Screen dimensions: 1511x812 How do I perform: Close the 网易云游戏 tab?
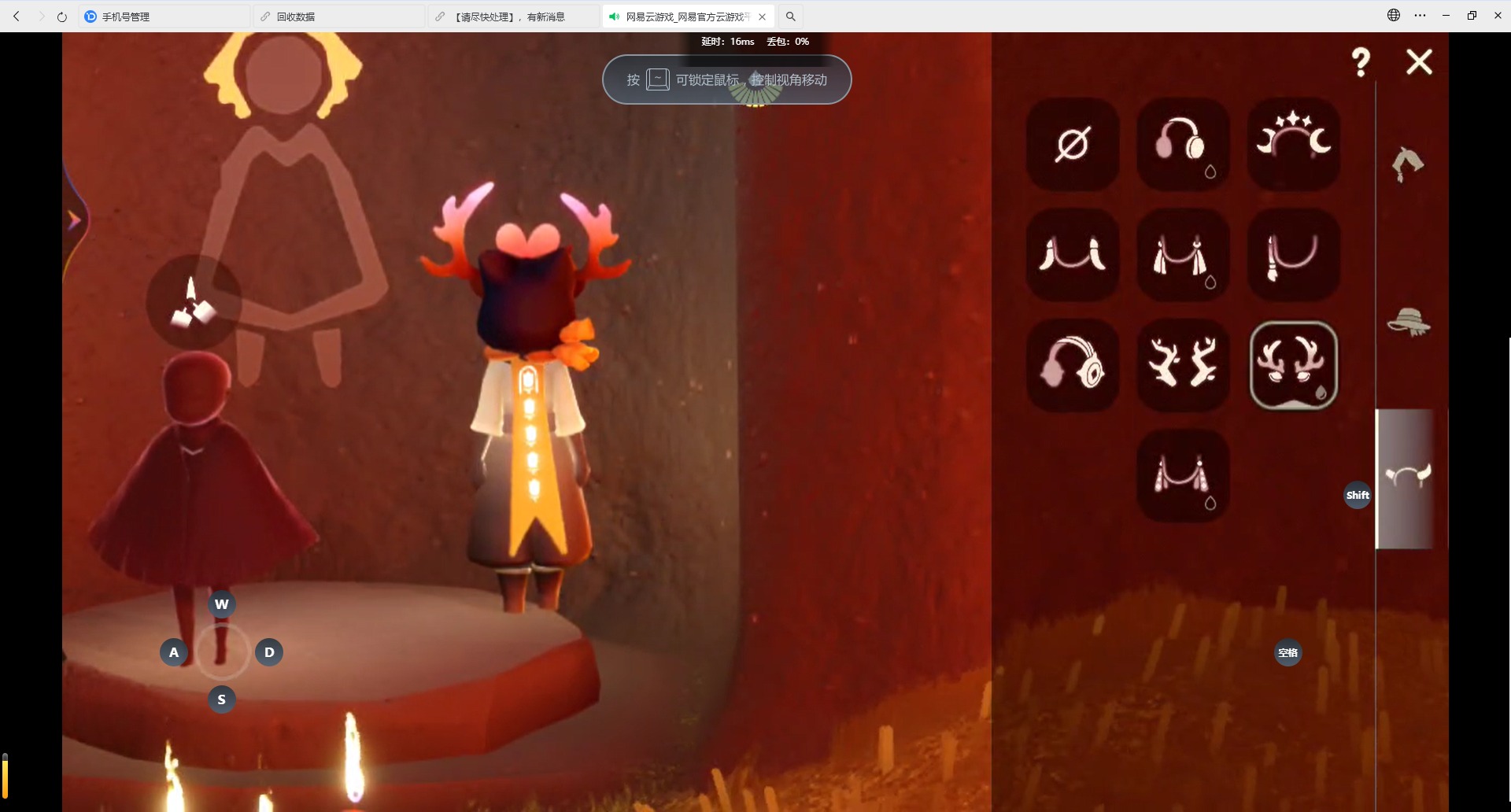pos(763,17)
